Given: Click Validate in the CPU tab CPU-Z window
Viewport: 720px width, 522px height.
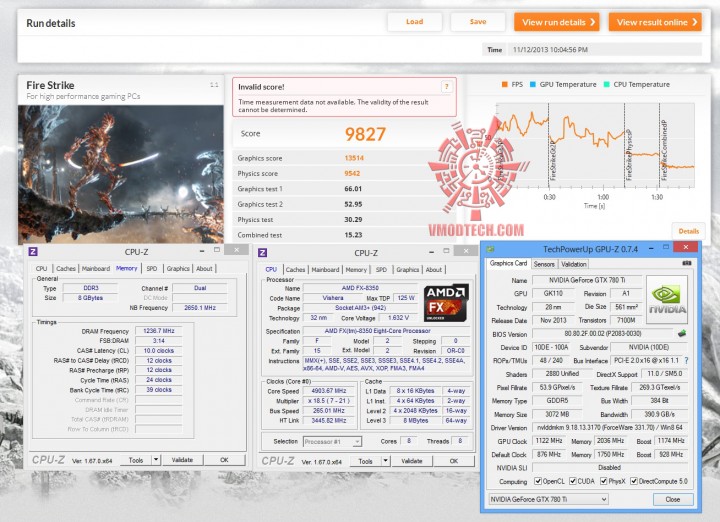Looking at the screenshot, I should pyautogui.click(x=411, y=461).
